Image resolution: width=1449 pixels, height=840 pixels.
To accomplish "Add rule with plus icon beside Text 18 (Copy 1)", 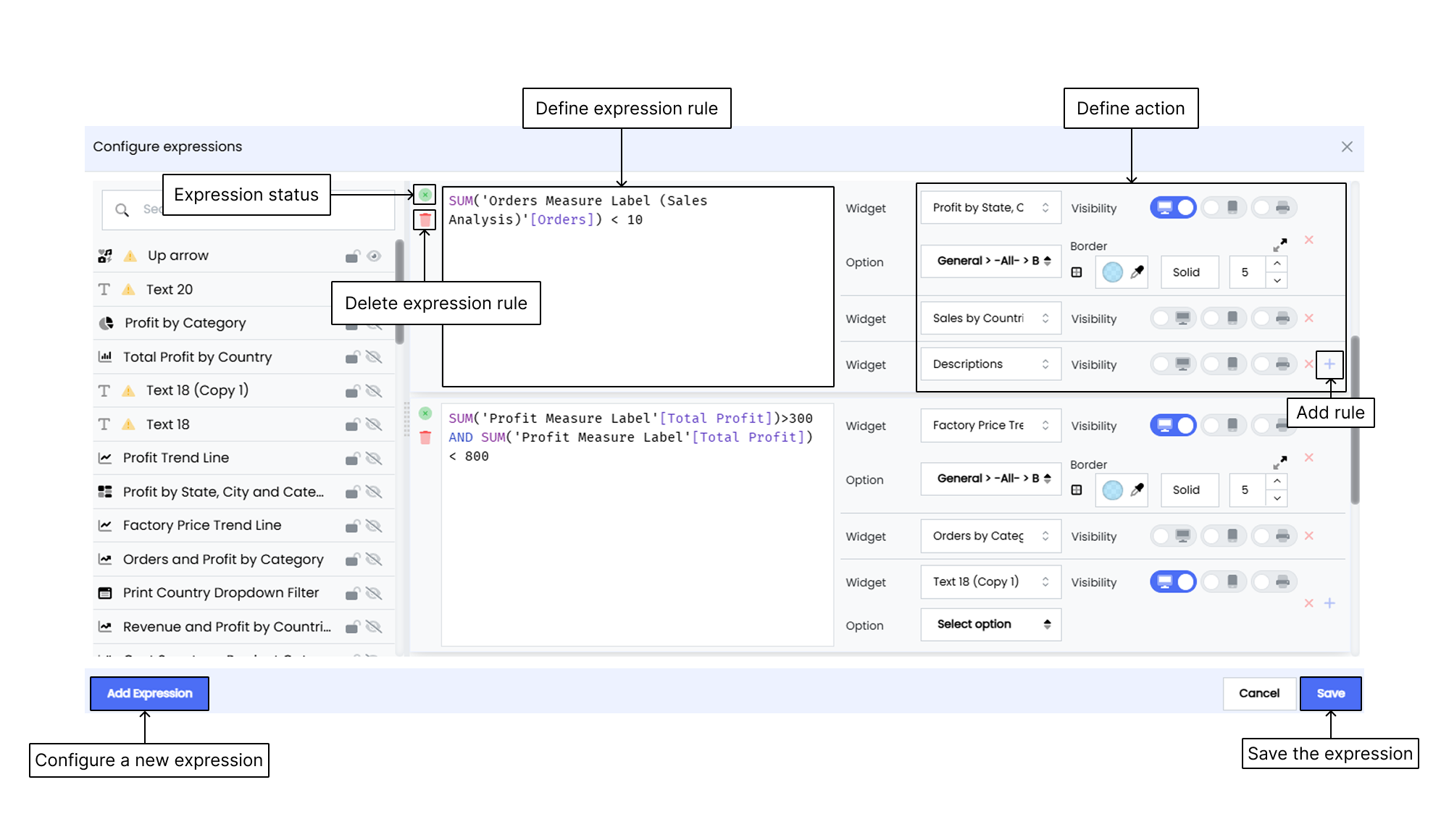I will coord(1329,603).
